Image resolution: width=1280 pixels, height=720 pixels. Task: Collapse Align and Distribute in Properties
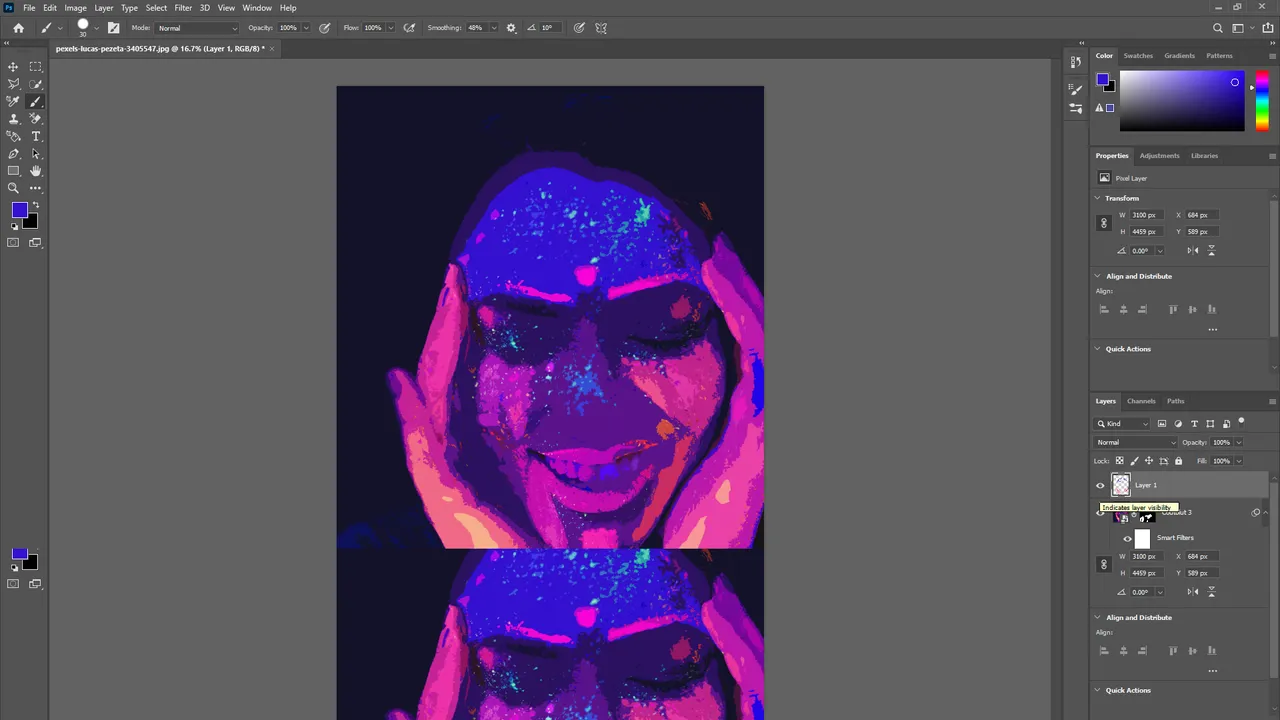pos(1098,276)
